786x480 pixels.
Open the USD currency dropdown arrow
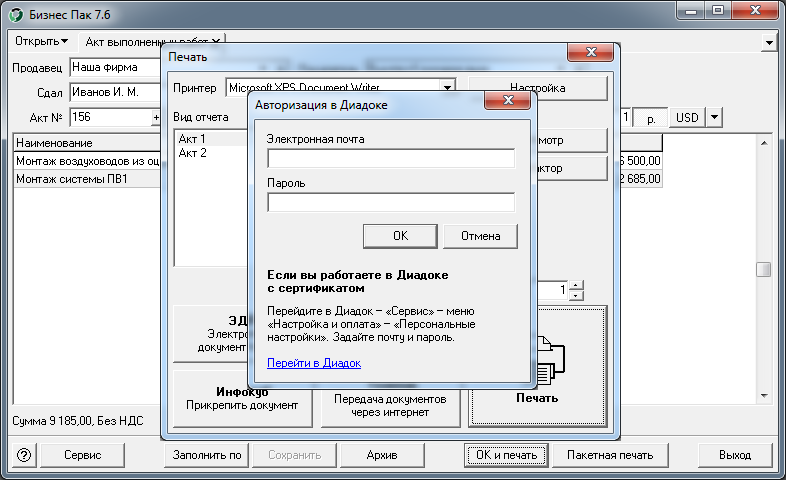coord(714,117)
